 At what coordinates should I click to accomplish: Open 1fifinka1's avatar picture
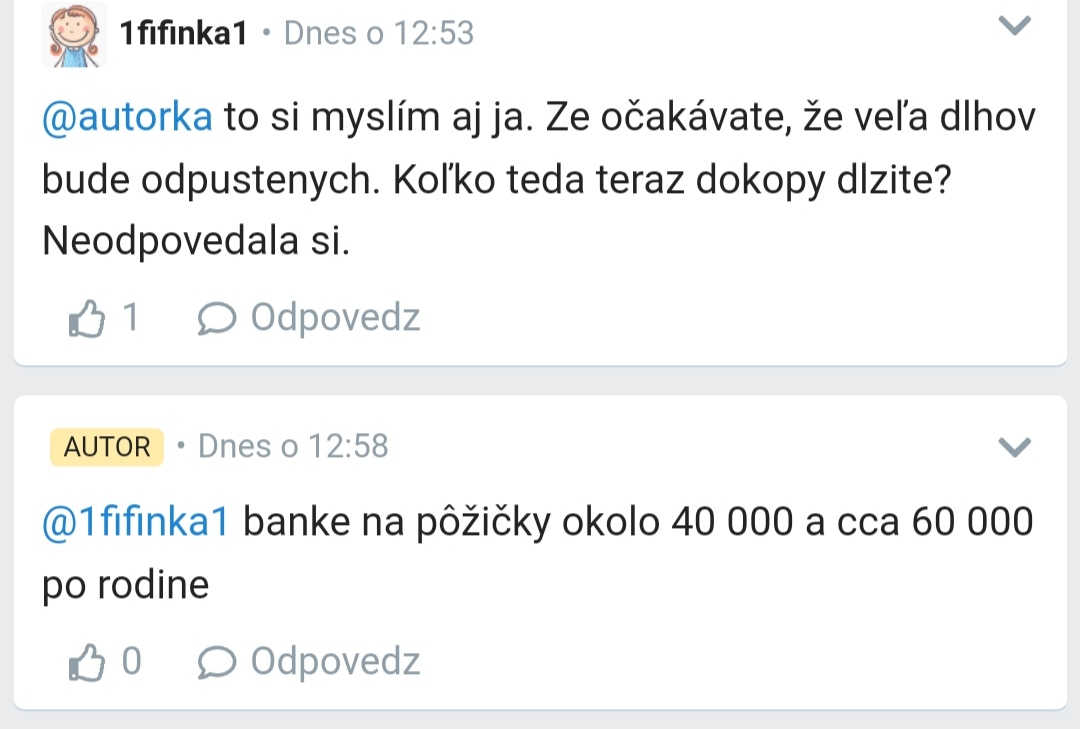click(x=74, y=35)
